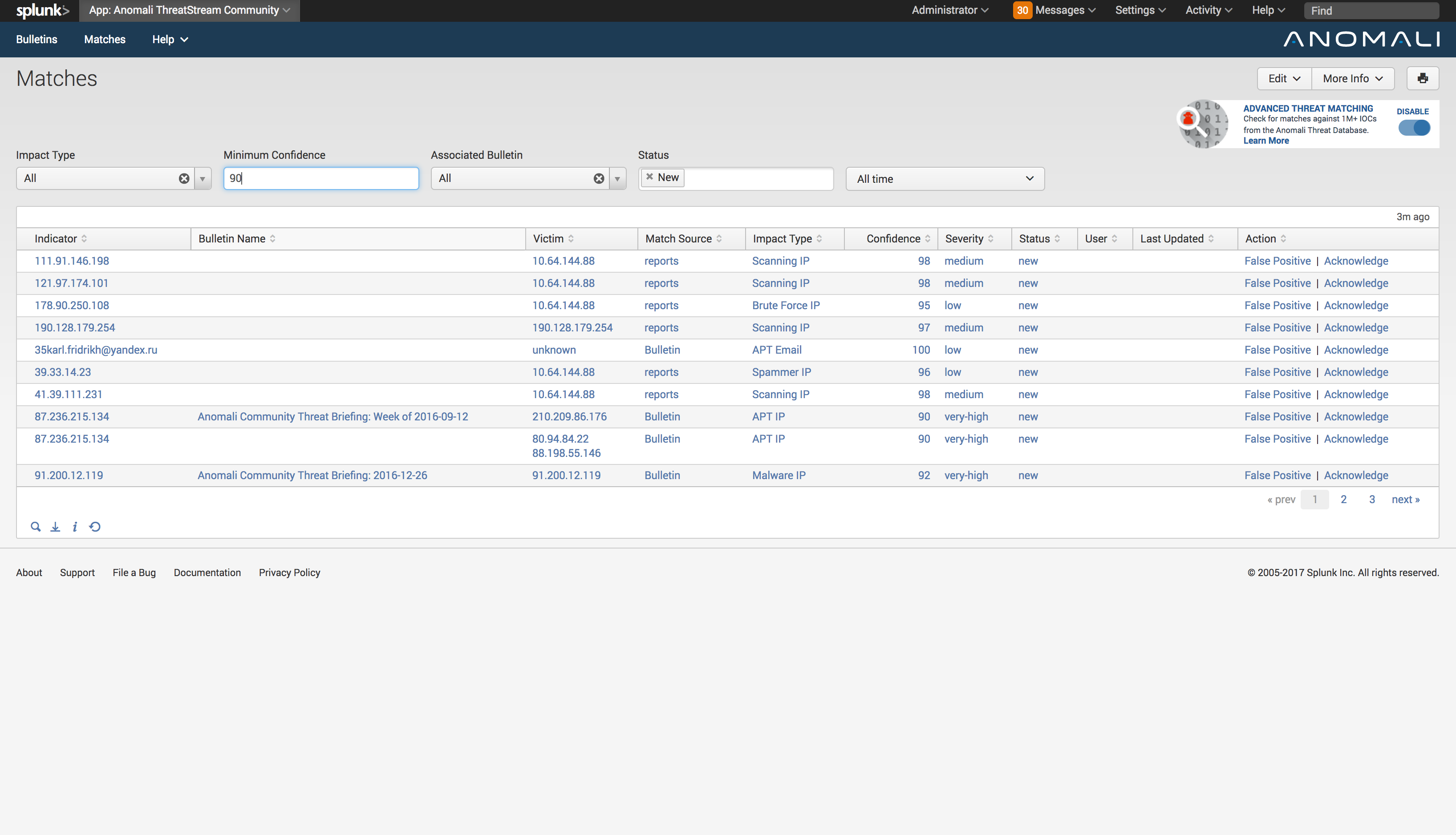The image size is (1456, 835).
Task: Remove the New status tag
Action: coord(649,177)
